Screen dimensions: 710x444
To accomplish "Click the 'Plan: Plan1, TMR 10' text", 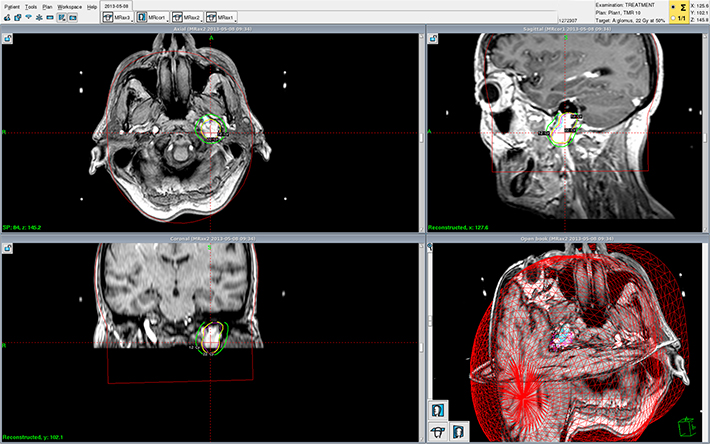I will (x=618, y=13).
